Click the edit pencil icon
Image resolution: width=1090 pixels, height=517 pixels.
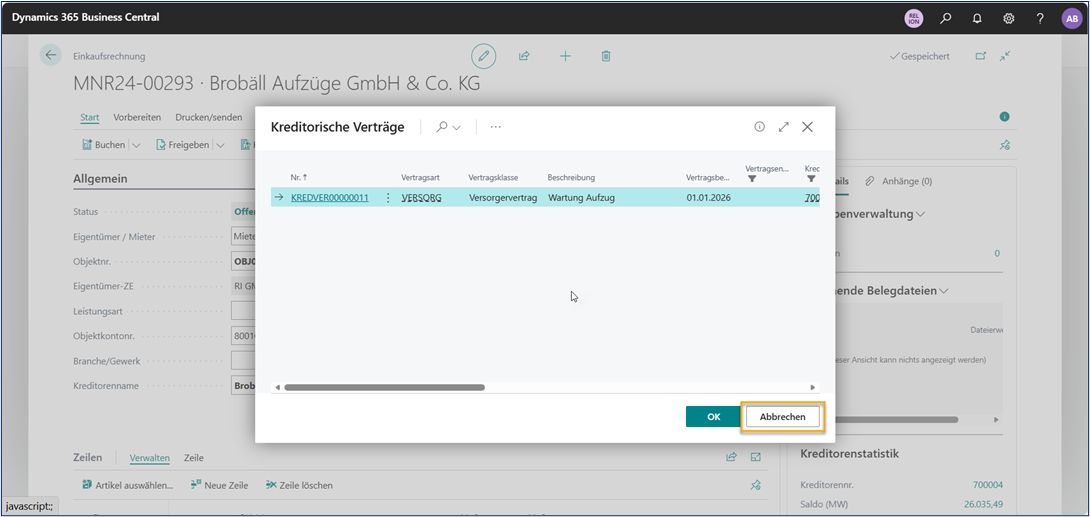pos(483,56)
